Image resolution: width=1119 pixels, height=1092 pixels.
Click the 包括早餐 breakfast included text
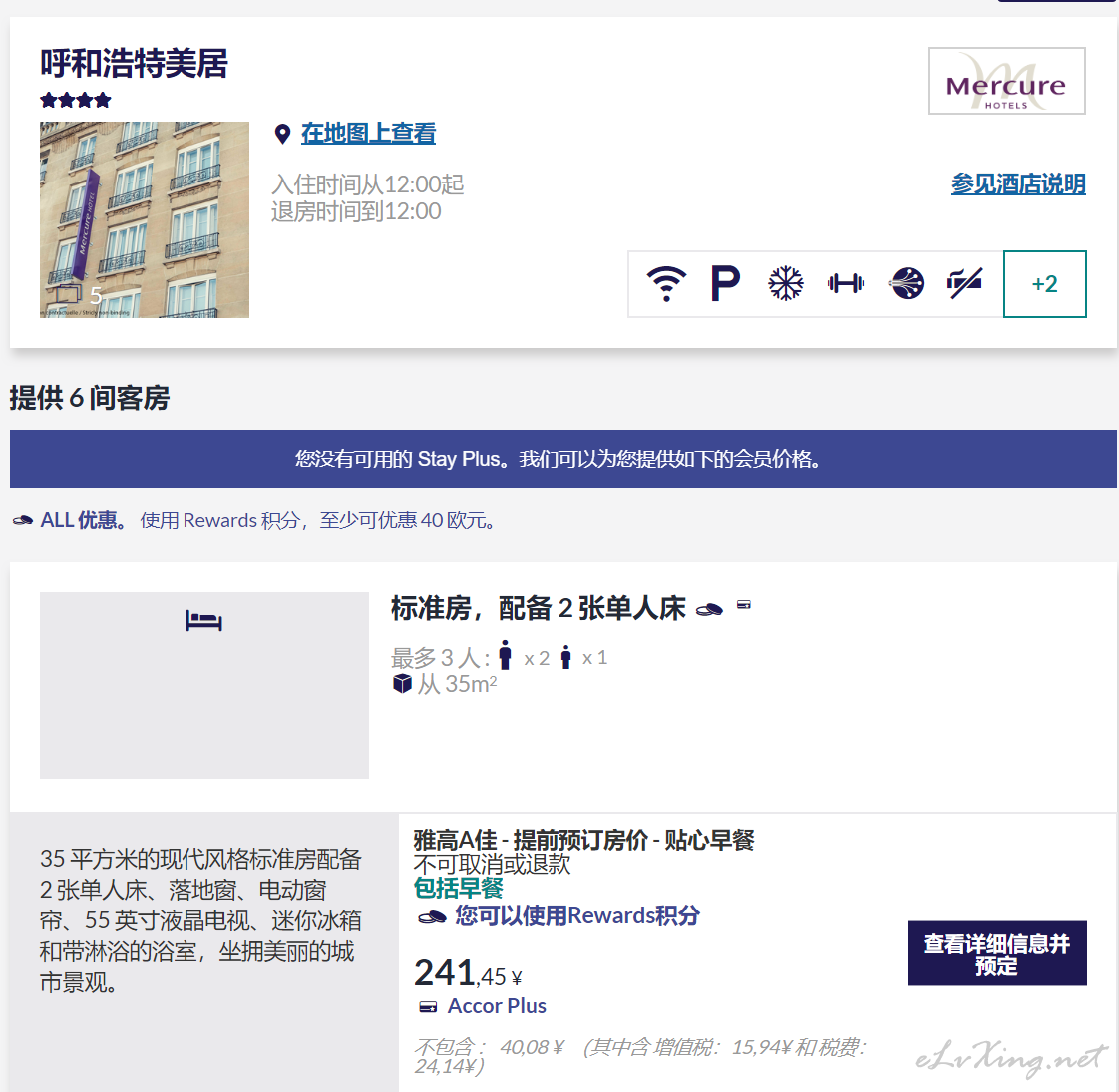[459, 888]
